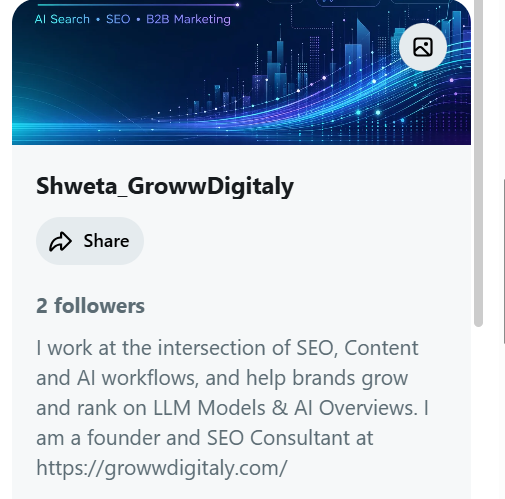Screen dimensions: 505x499
Task: Click the "B2B Marketing" text in banner
Action: 188,19
